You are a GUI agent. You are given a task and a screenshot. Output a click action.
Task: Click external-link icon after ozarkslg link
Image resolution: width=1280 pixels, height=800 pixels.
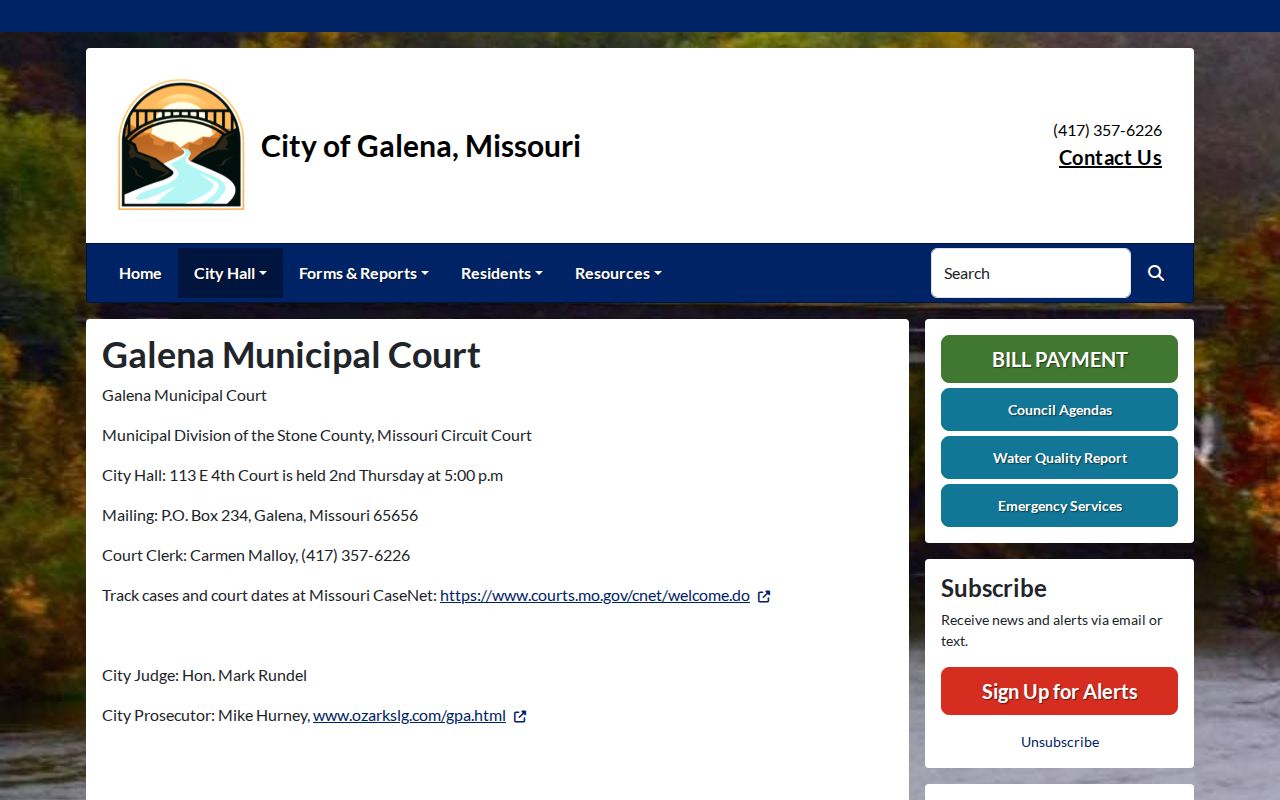coord(520,716)
